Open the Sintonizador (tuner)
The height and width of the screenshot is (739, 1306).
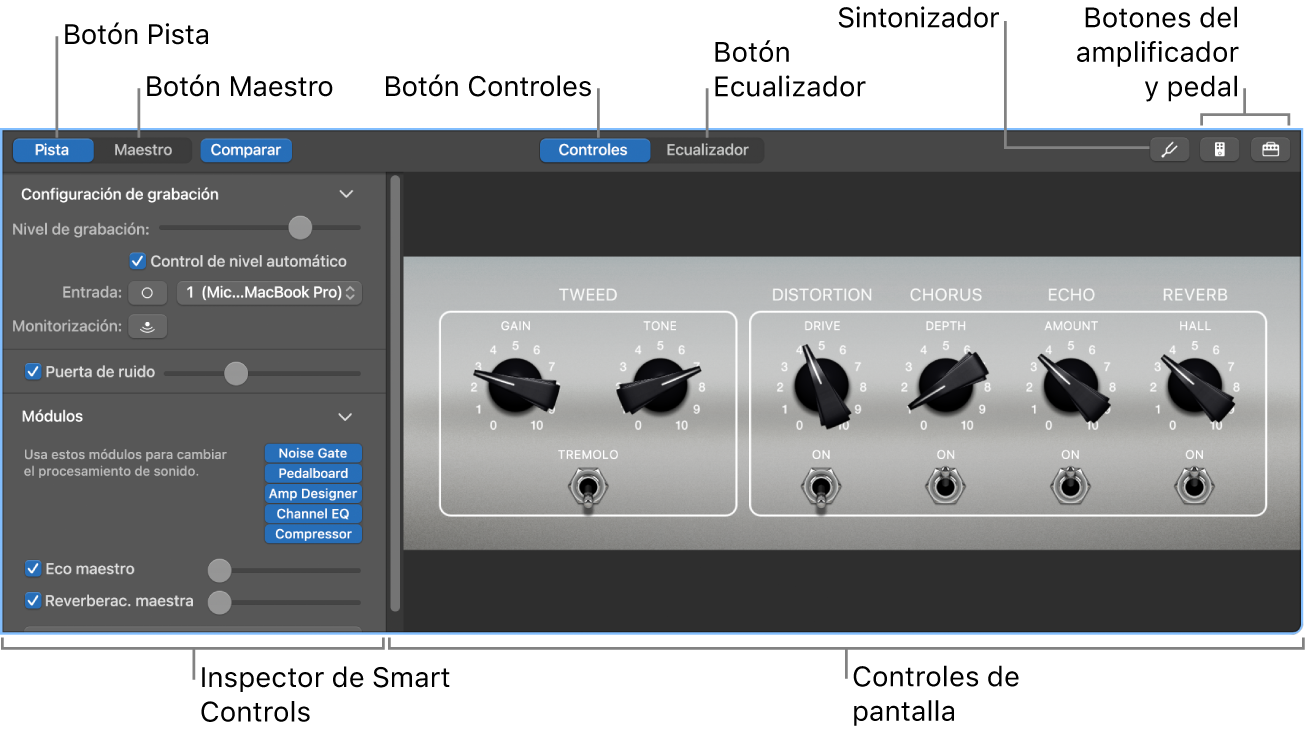(x=1169, y=148)
